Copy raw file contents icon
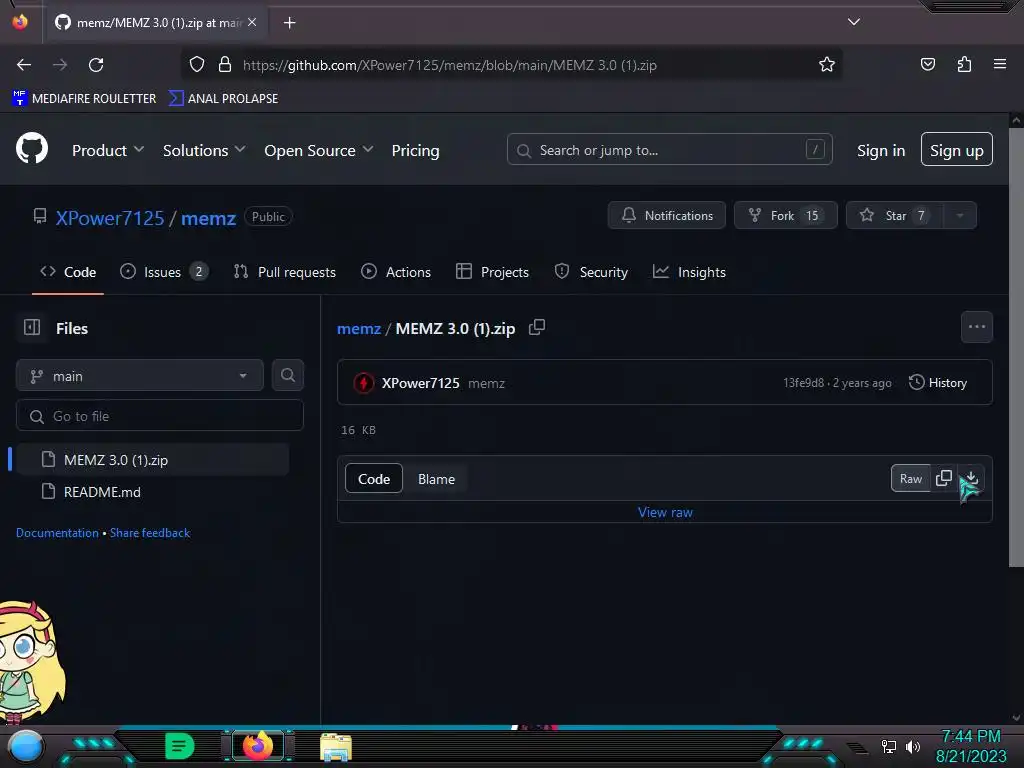Screen dimensions: 1024x768 click(944, 478)
